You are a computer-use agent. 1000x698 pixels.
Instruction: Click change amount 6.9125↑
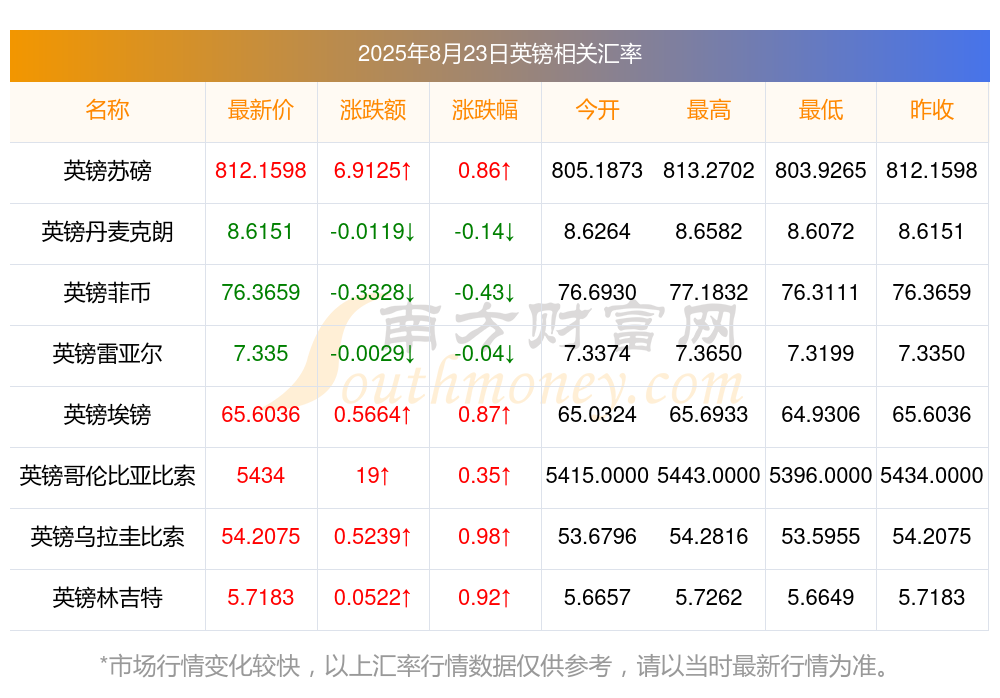click(x=372, y=170)
